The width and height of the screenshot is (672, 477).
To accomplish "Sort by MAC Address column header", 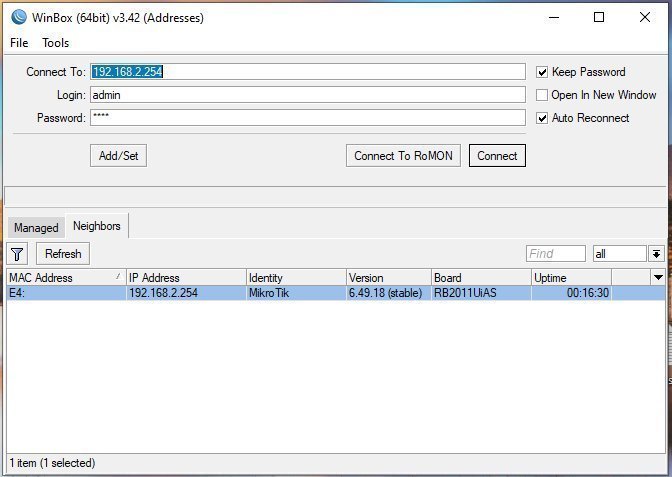I will tap(66, 278).
